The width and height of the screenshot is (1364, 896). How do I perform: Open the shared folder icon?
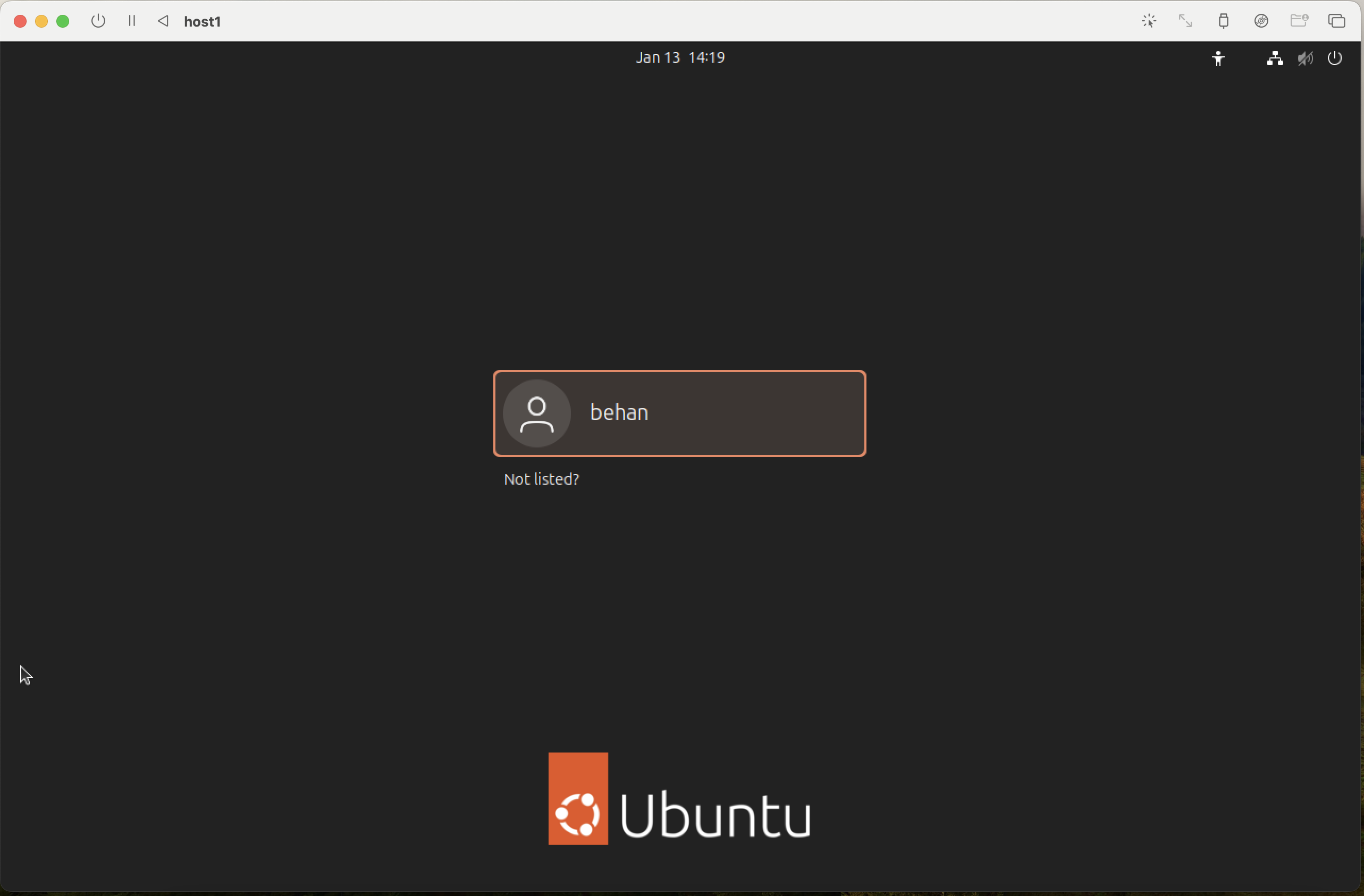[x=1299, y=21]
